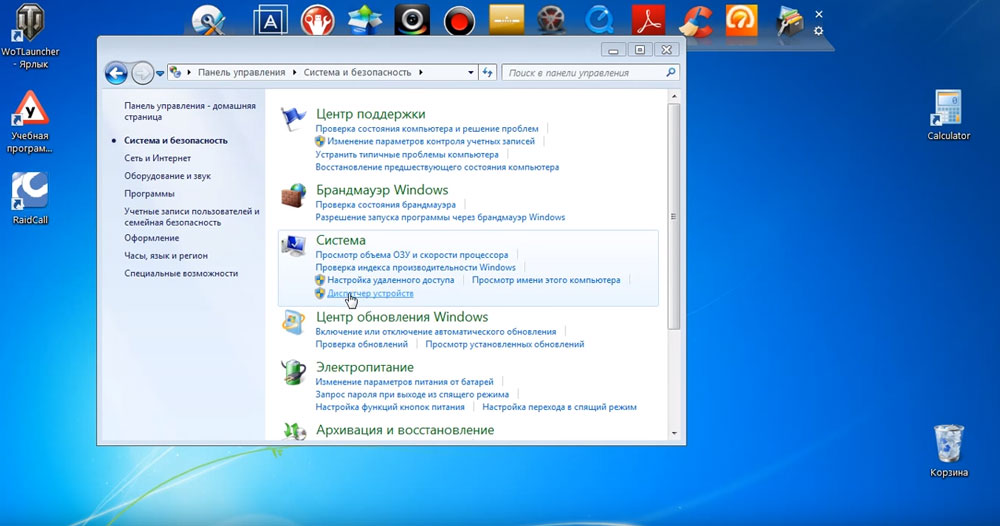Click the Архивация и восстановление icon

click(x=293, y=430)
